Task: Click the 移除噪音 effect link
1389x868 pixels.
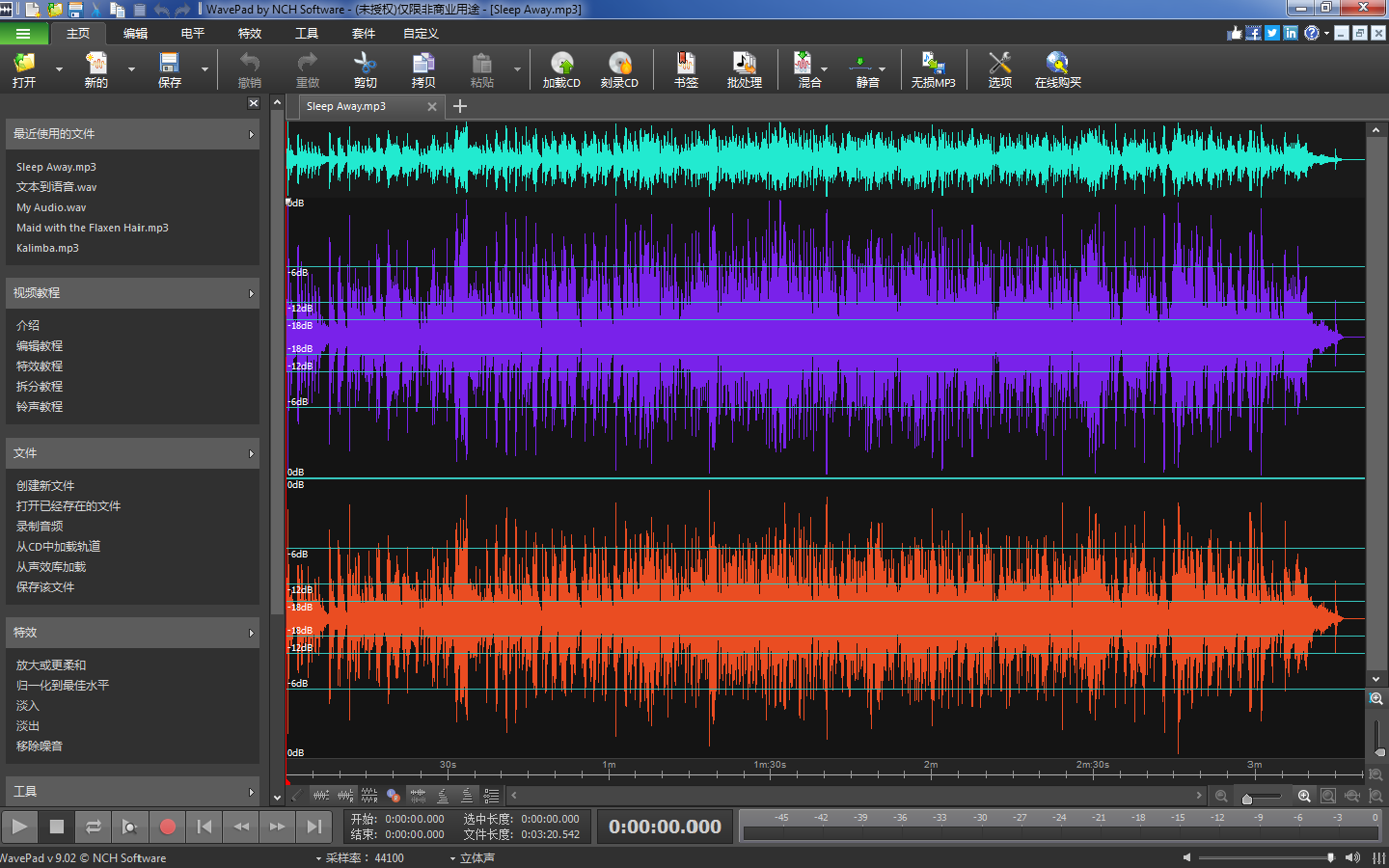Action: click(x=40, y=746)
